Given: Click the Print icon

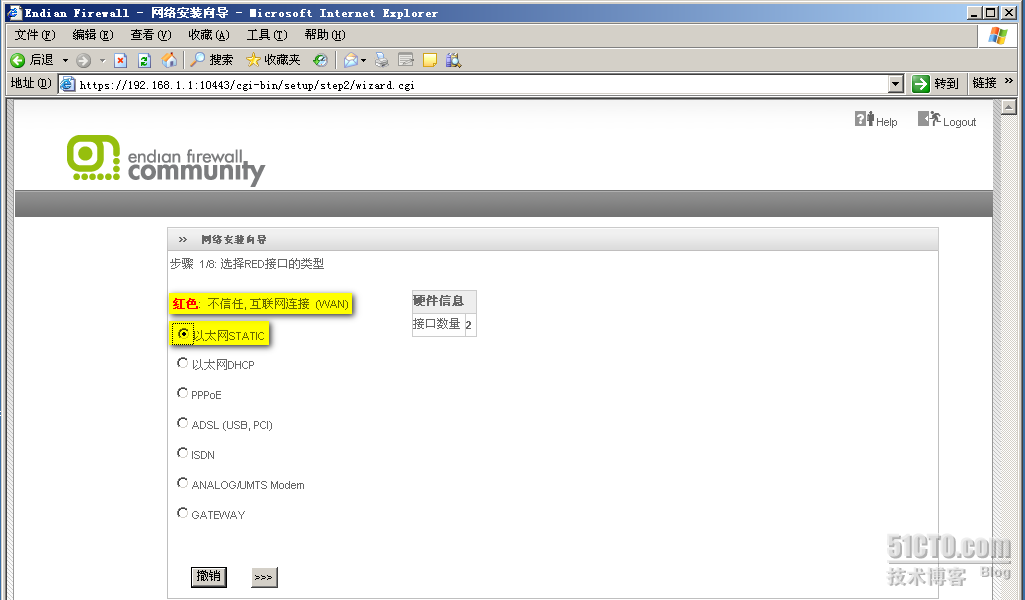Looking at the screenshot, I should point(382,60).
